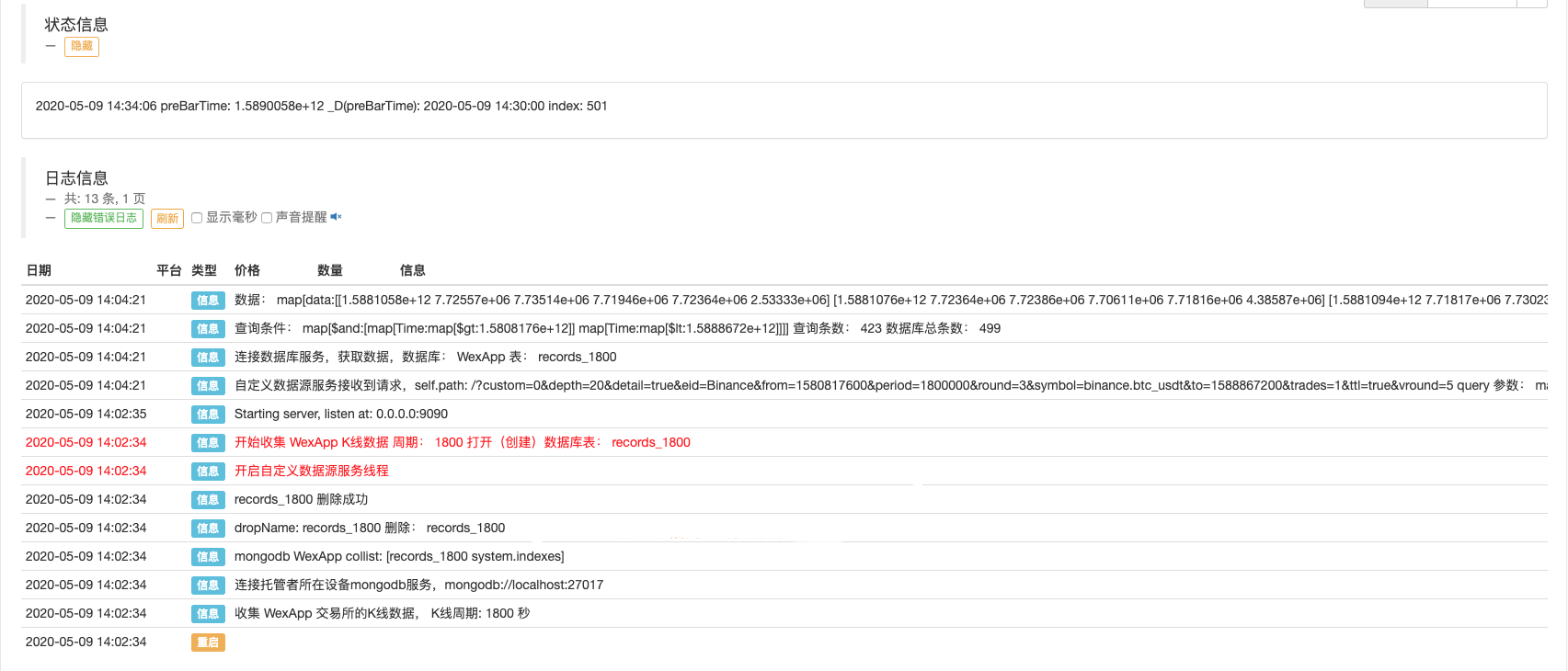
Task: Mute sound alerts via the speaker icon
Action: [x=336, y=217]
